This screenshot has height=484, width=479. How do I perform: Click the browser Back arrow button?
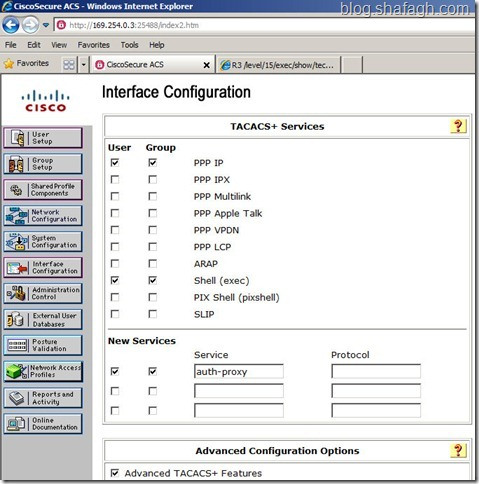pos(11,25)
